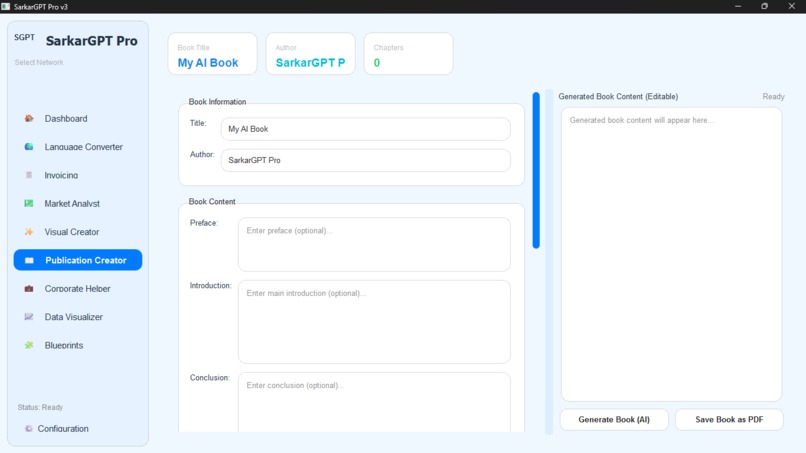Go to the Invoicing section
This screenshot has height=453, width=806.
tap(78, 175)
